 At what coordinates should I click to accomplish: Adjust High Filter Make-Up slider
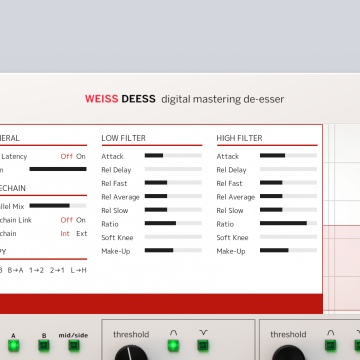(x=288, y=250)
